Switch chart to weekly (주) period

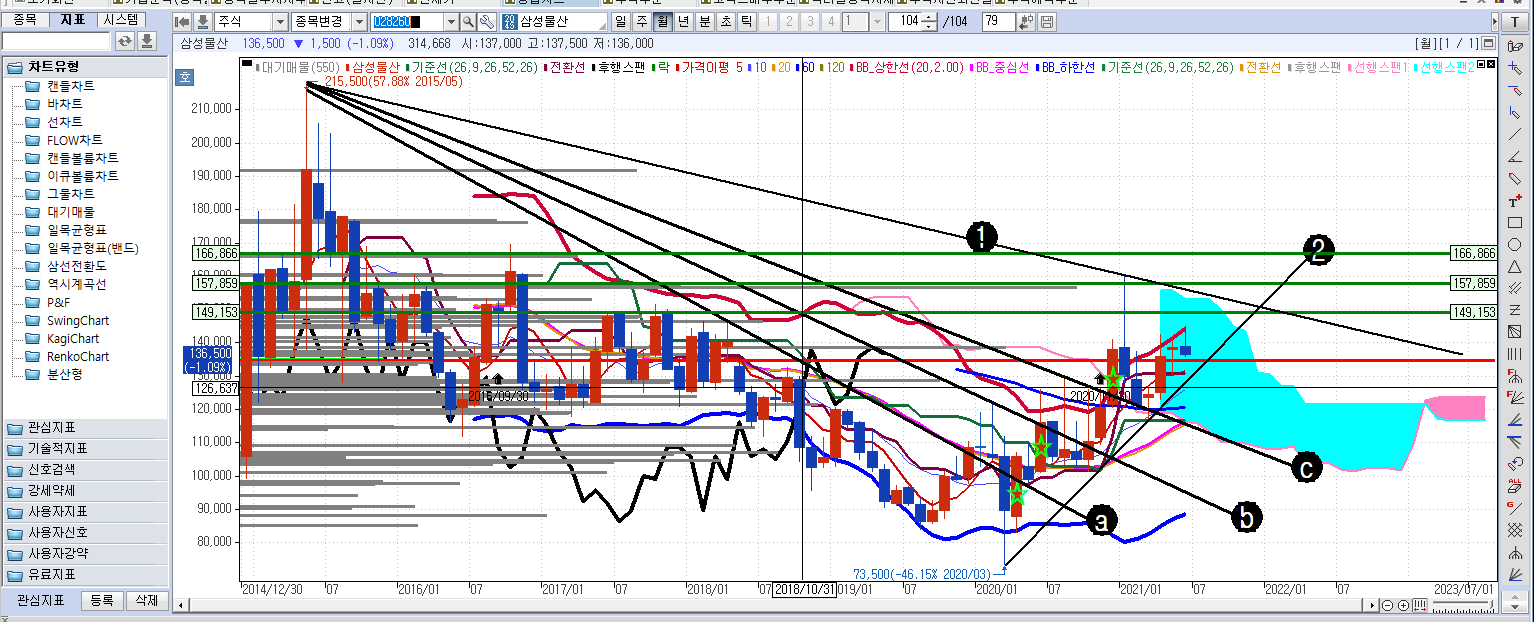641,22
